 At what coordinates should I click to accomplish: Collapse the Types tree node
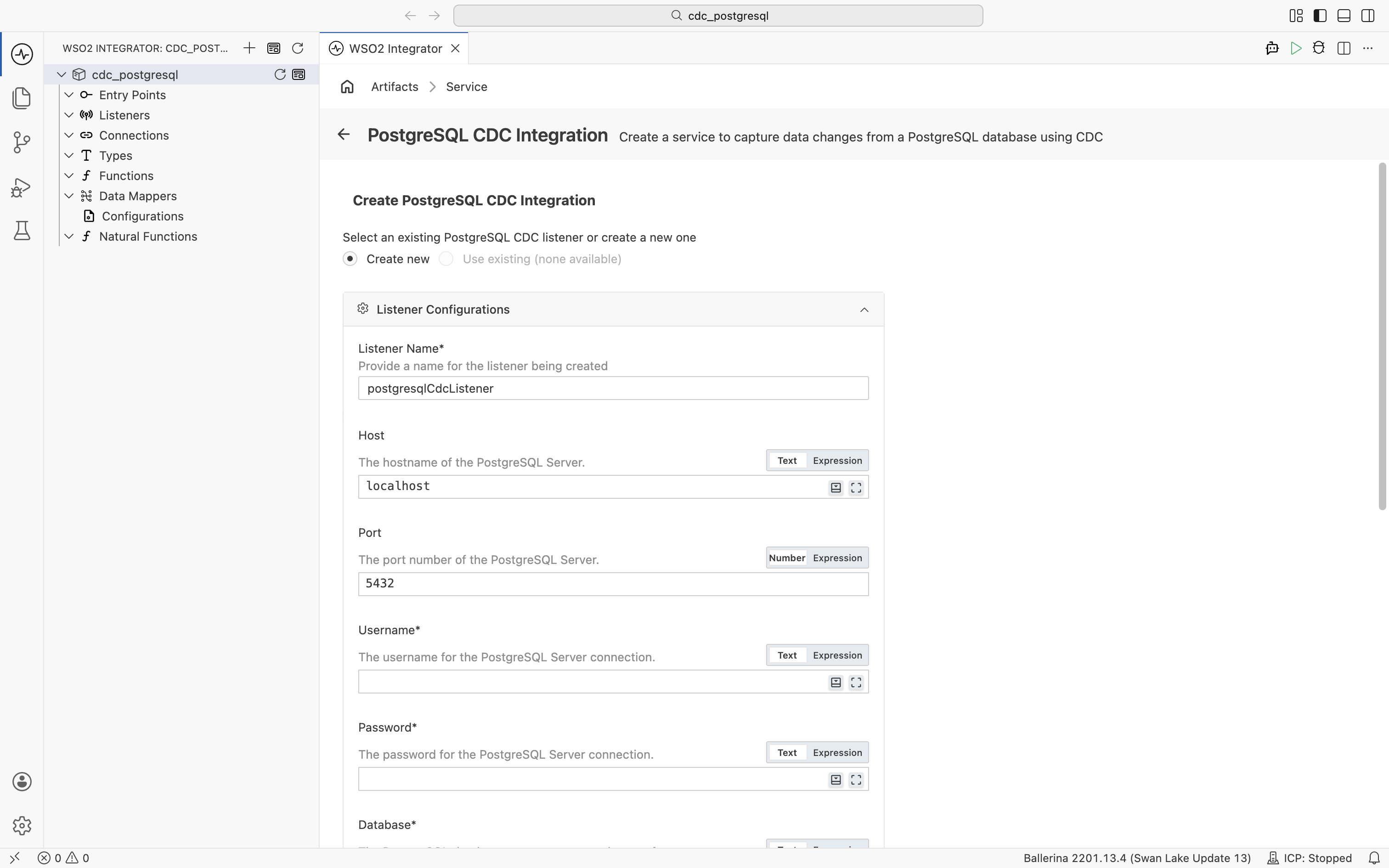tap(69, 156)
